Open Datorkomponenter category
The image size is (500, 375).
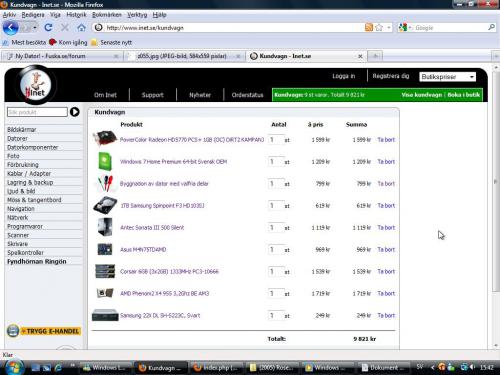point(33,147)
